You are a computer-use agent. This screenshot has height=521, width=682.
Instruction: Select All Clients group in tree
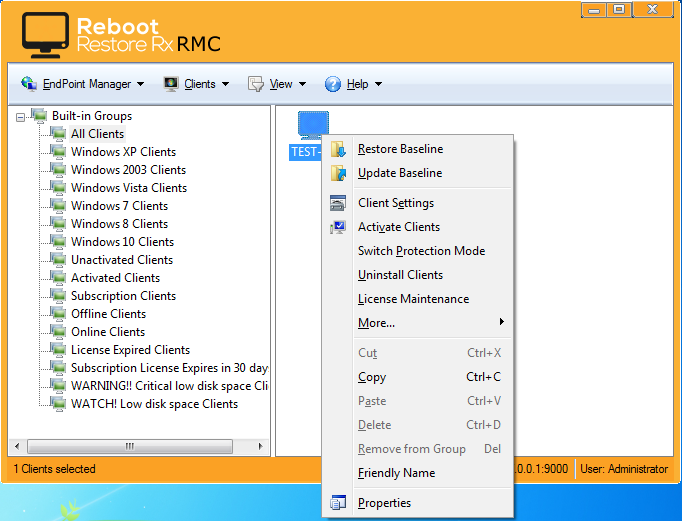coord(97,134)
